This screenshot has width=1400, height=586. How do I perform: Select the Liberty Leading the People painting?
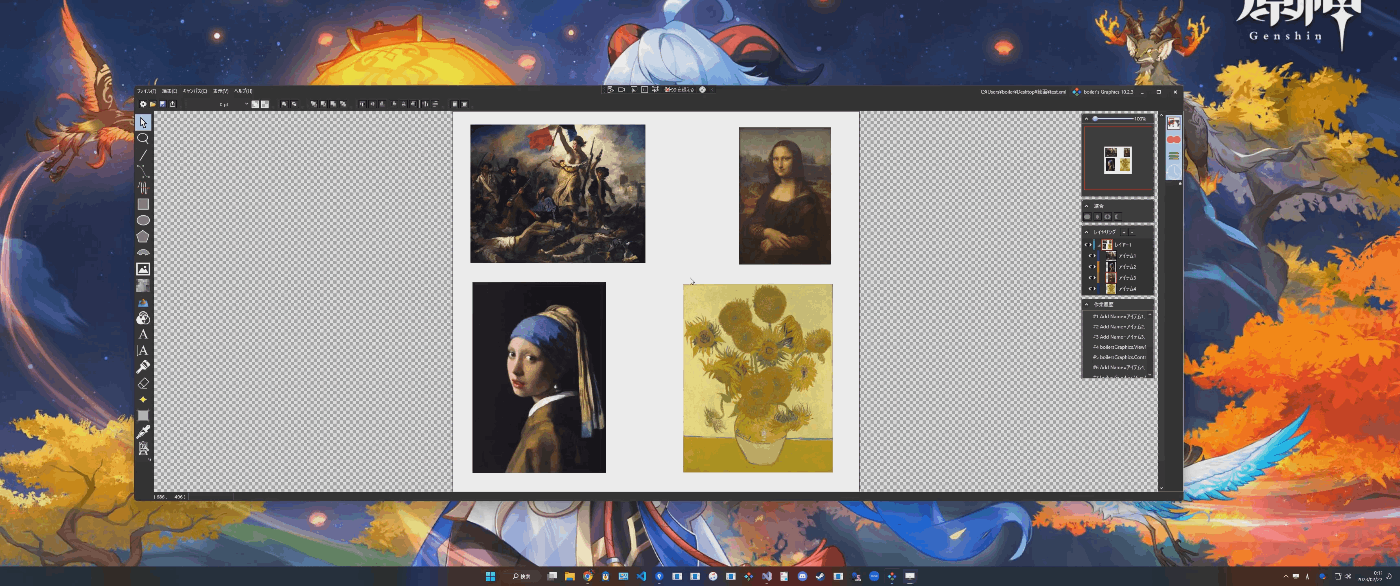click(557, 193)
